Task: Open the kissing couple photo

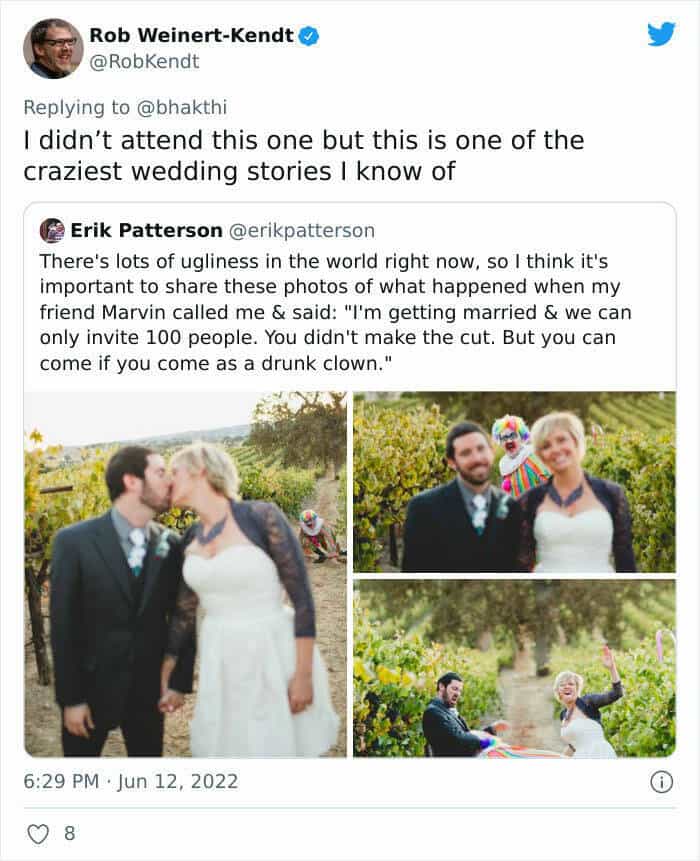Action: click(x=185, y=574)
